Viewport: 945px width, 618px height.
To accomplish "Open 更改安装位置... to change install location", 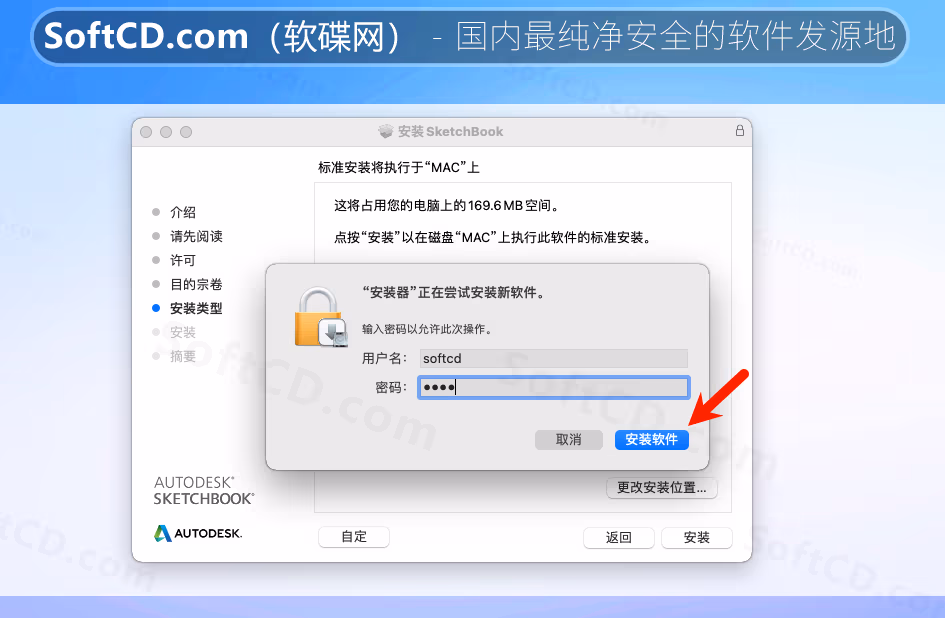I will pos(661,488).
